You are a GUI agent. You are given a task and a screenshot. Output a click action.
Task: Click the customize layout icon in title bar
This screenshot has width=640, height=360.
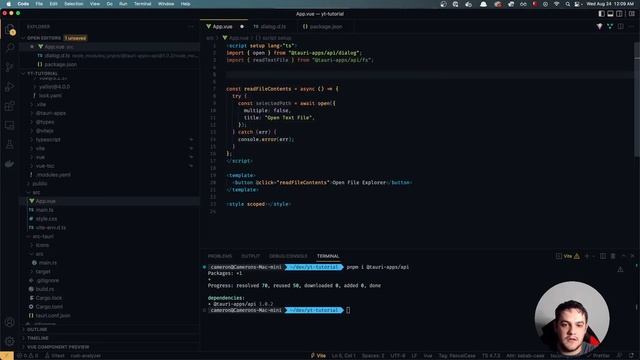click(x=631, y=14)
